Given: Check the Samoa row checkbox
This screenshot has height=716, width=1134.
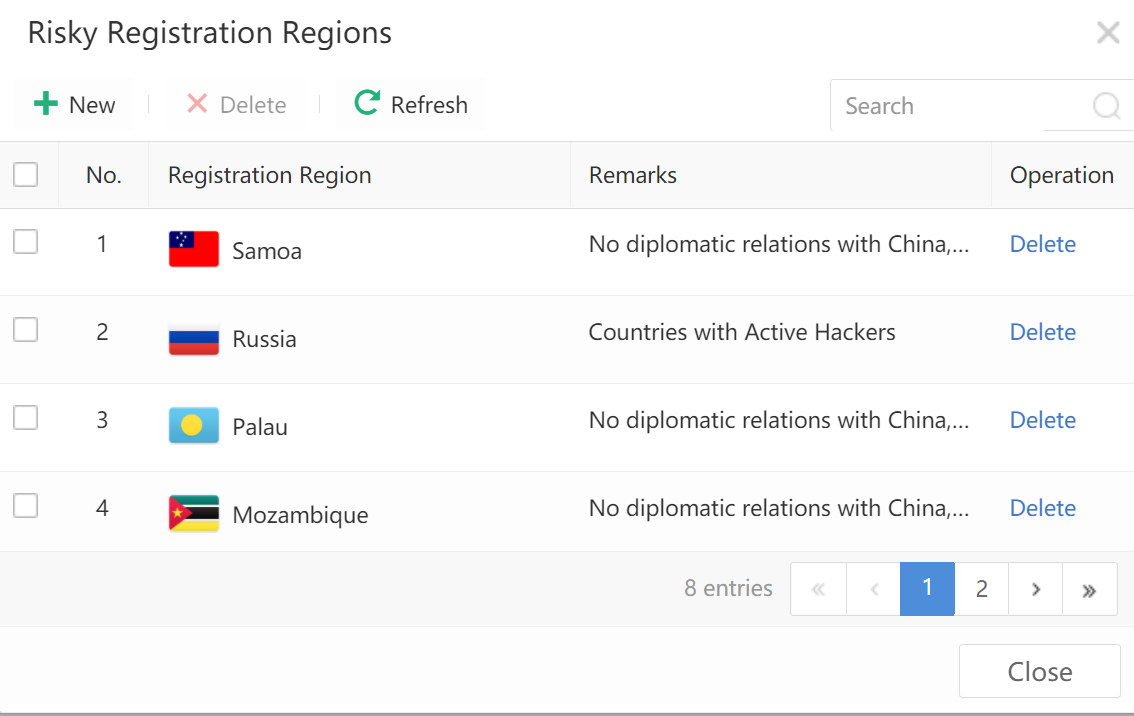Looking at the screenshot, I should click(26, 241).
